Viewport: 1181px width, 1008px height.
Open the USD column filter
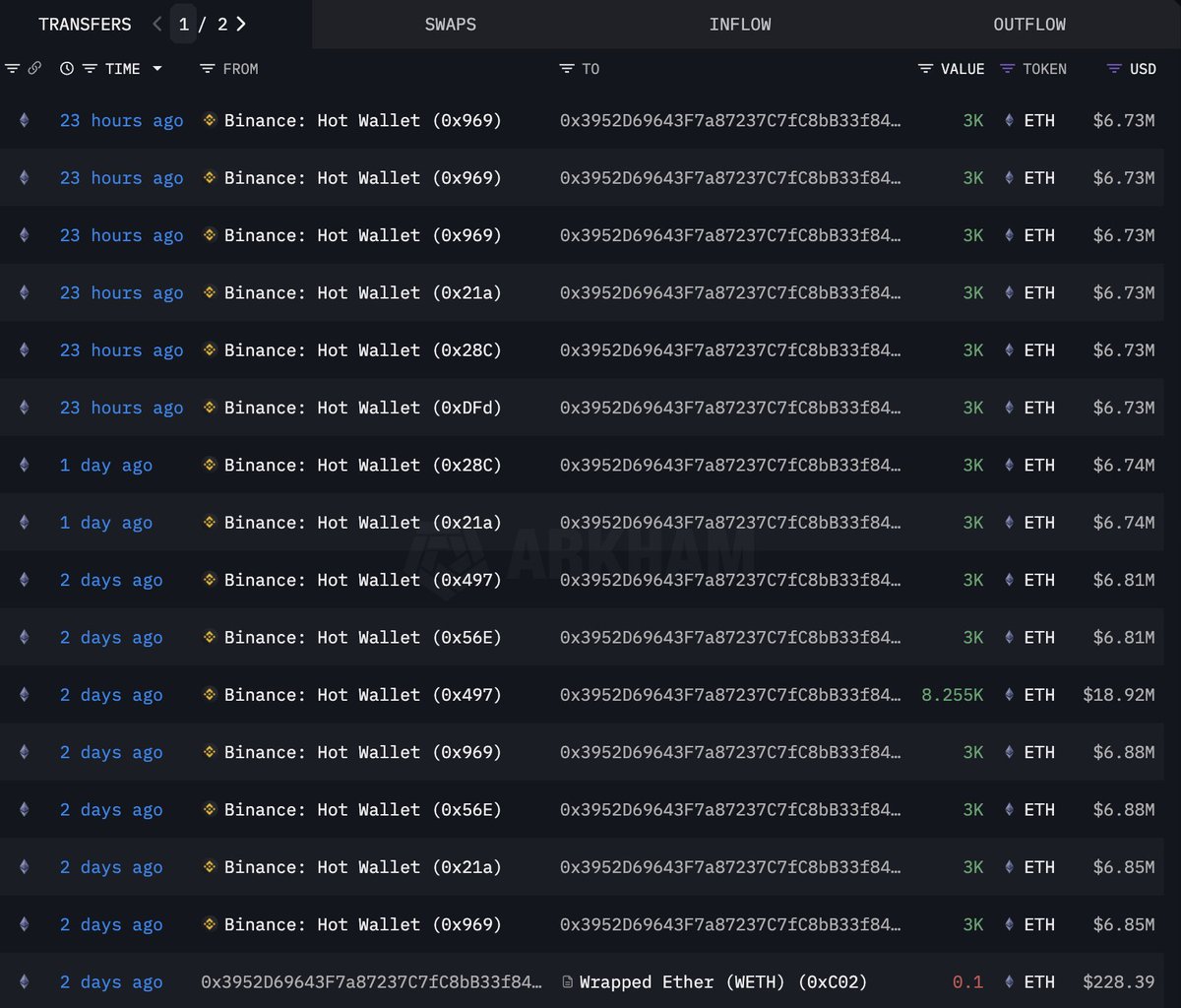click(1114, 69)
